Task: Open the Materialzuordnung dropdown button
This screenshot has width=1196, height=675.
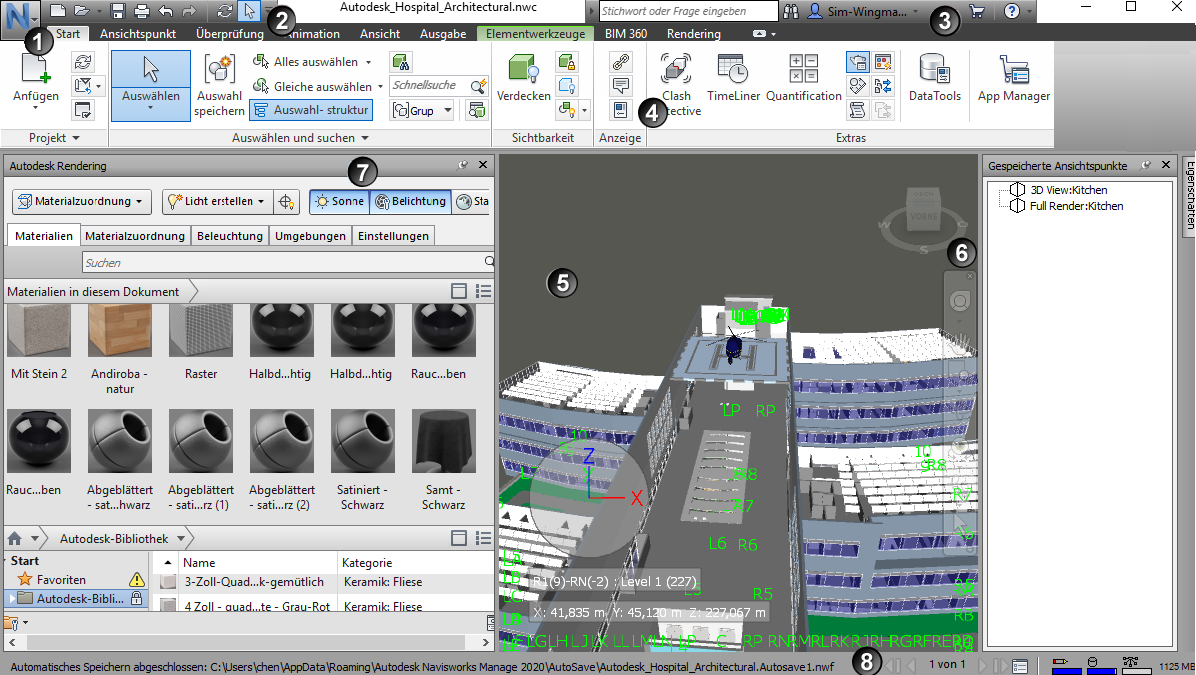Action: point(81,201)
